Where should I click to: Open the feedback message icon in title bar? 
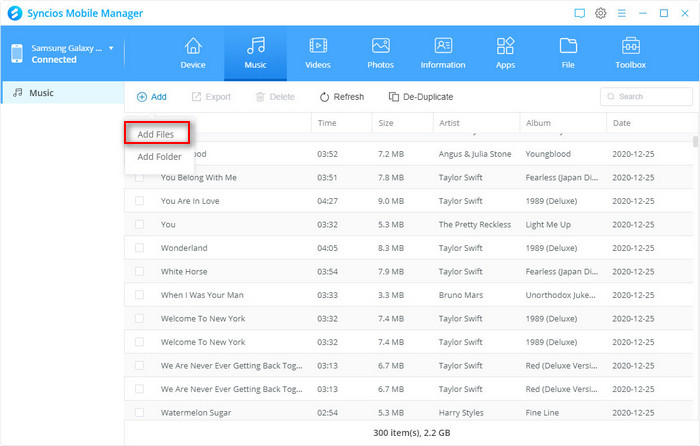pyautogui.click(x=579, y=13)
